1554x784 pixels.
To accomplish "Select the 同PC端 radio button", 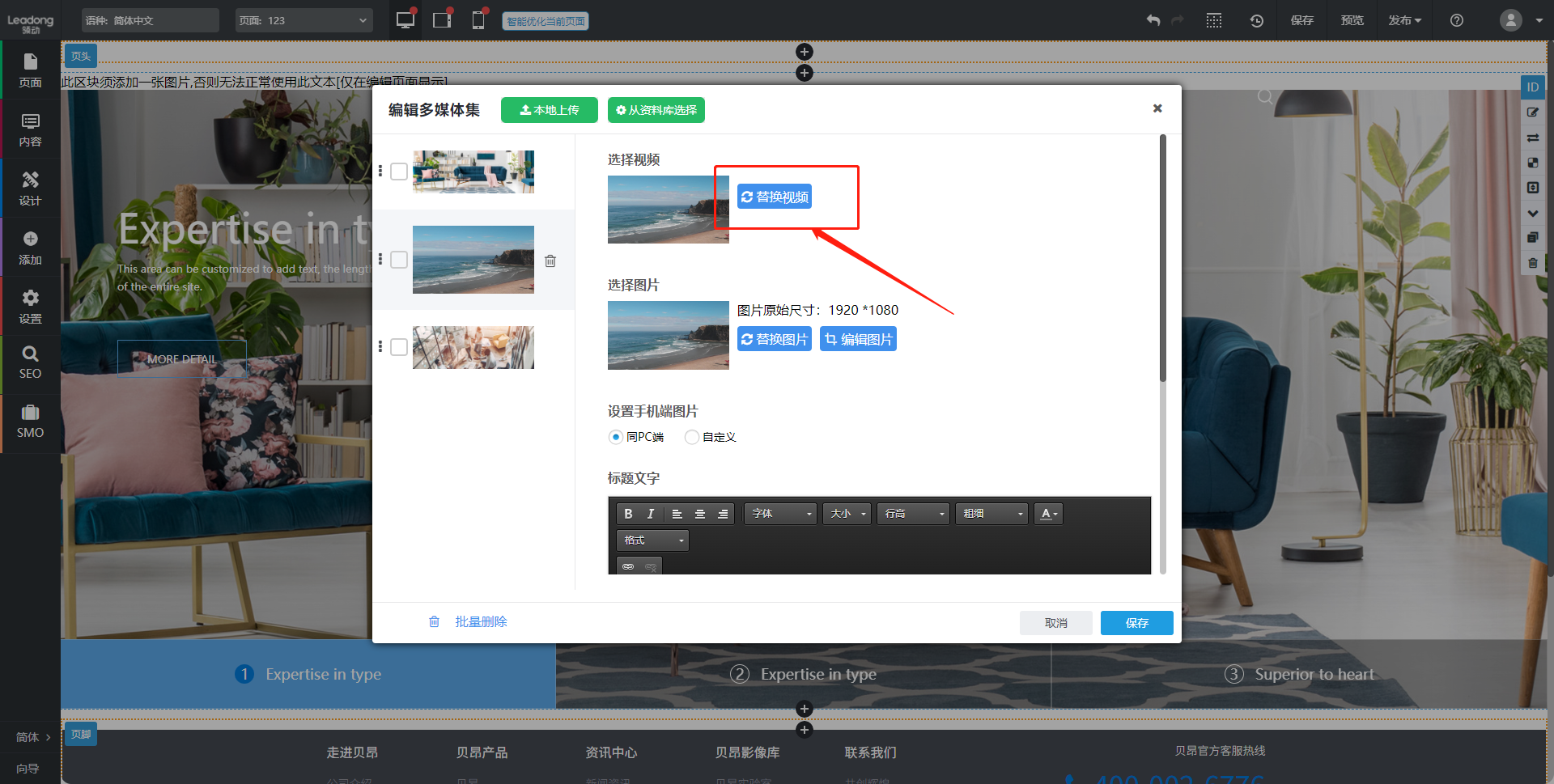I will (x=616, y=437).
